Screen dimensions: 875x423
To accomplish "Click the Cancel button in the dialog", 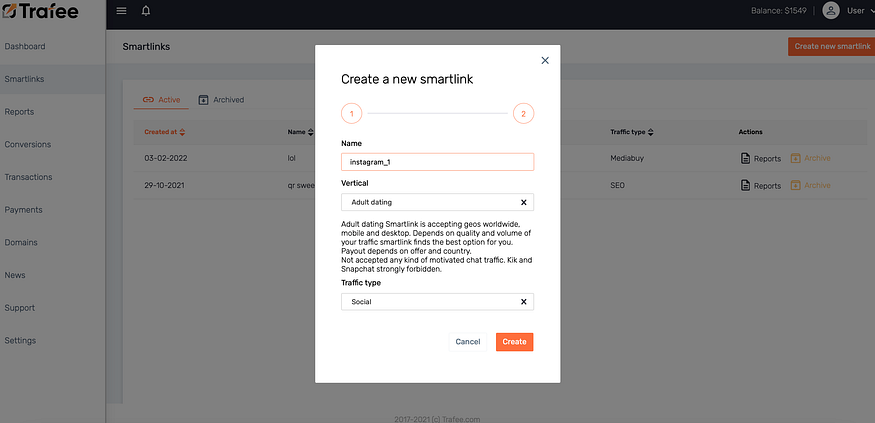I will click(468, 342).
